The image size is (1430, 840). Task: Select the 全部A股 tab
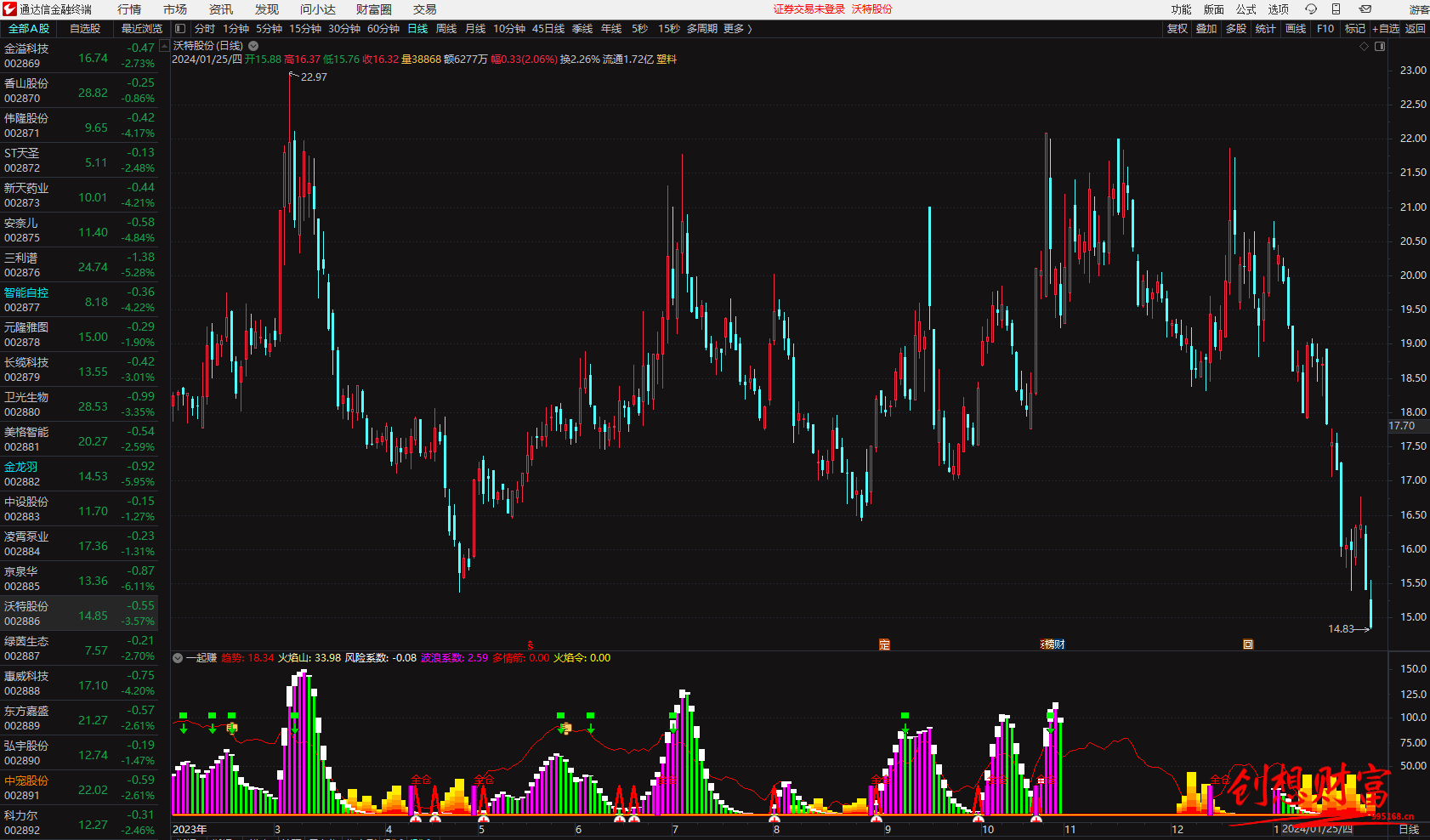[x=29, y=29]
